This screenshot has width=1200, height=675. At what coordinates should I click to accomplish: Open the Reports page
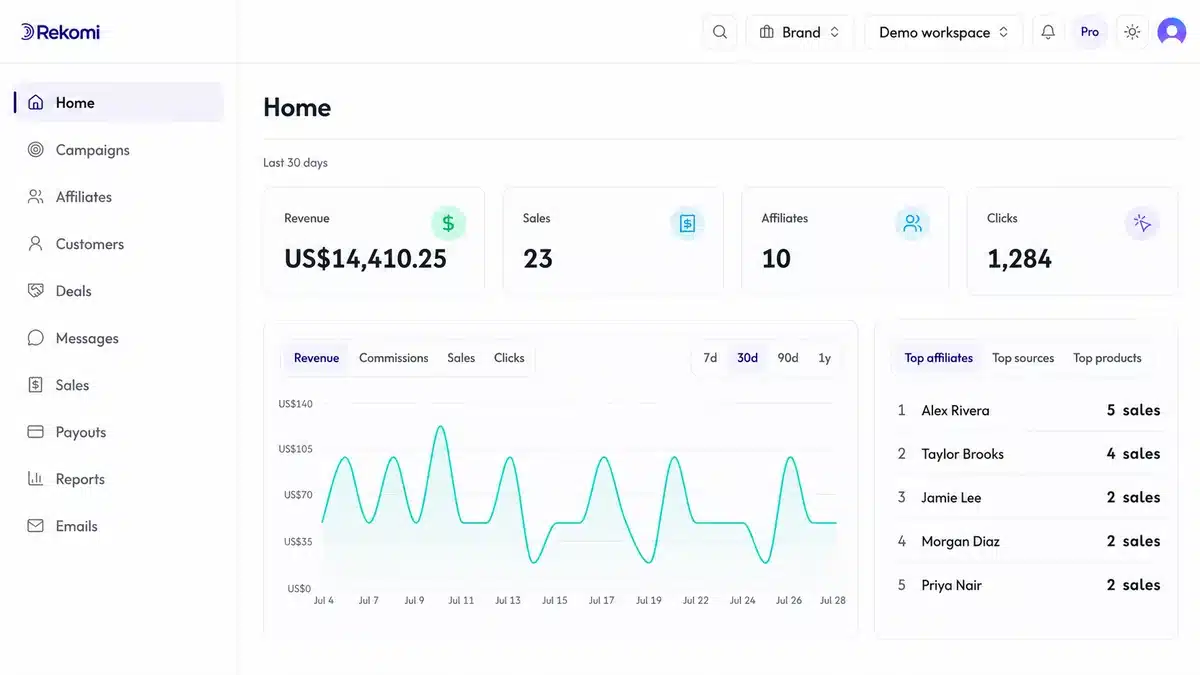(118, 479)
